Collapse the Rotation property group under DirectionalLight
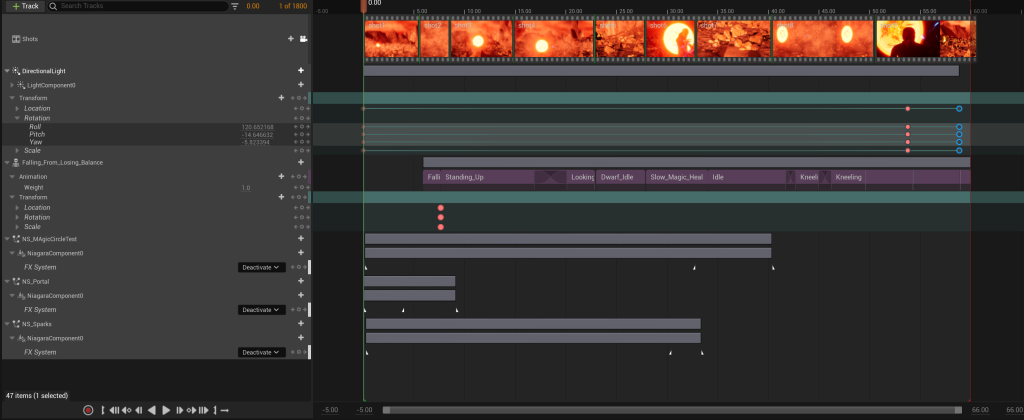The image size is (1024, 420). [x=17, y=118]
